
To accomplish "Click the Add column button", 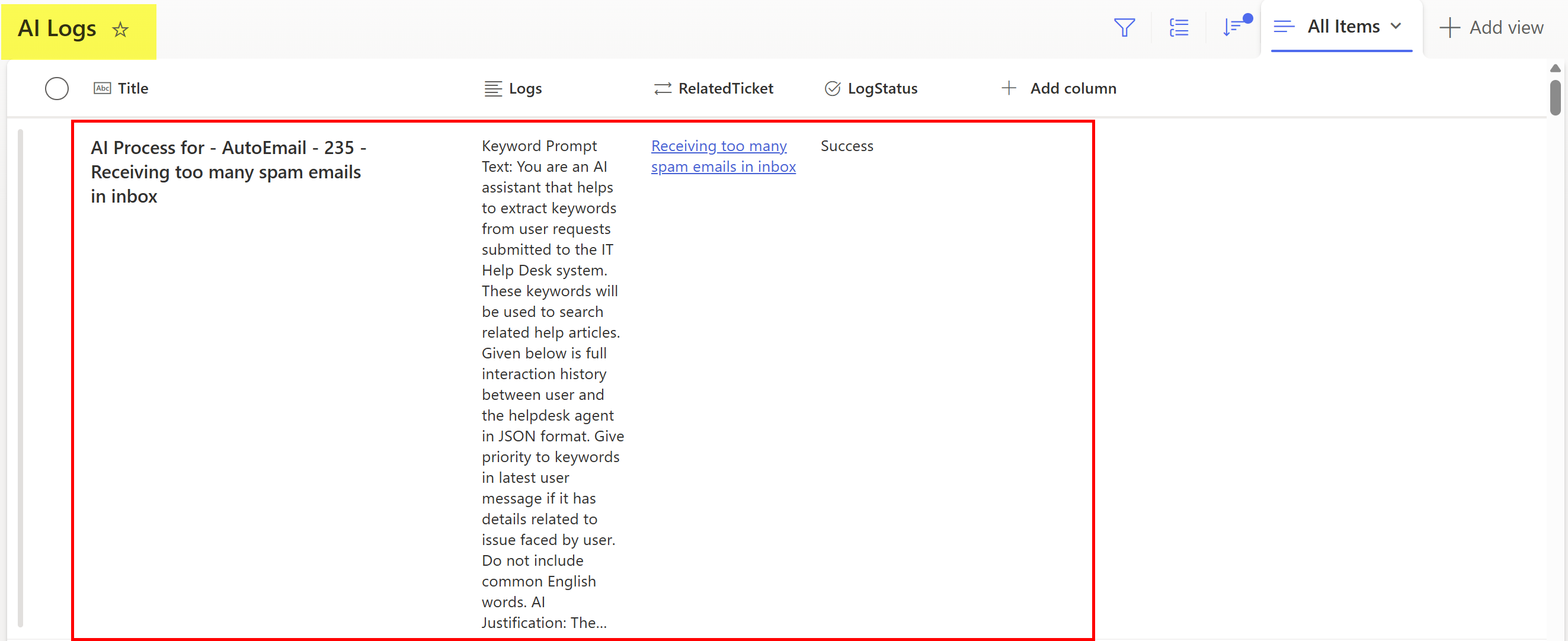I will click(1073, 89).
